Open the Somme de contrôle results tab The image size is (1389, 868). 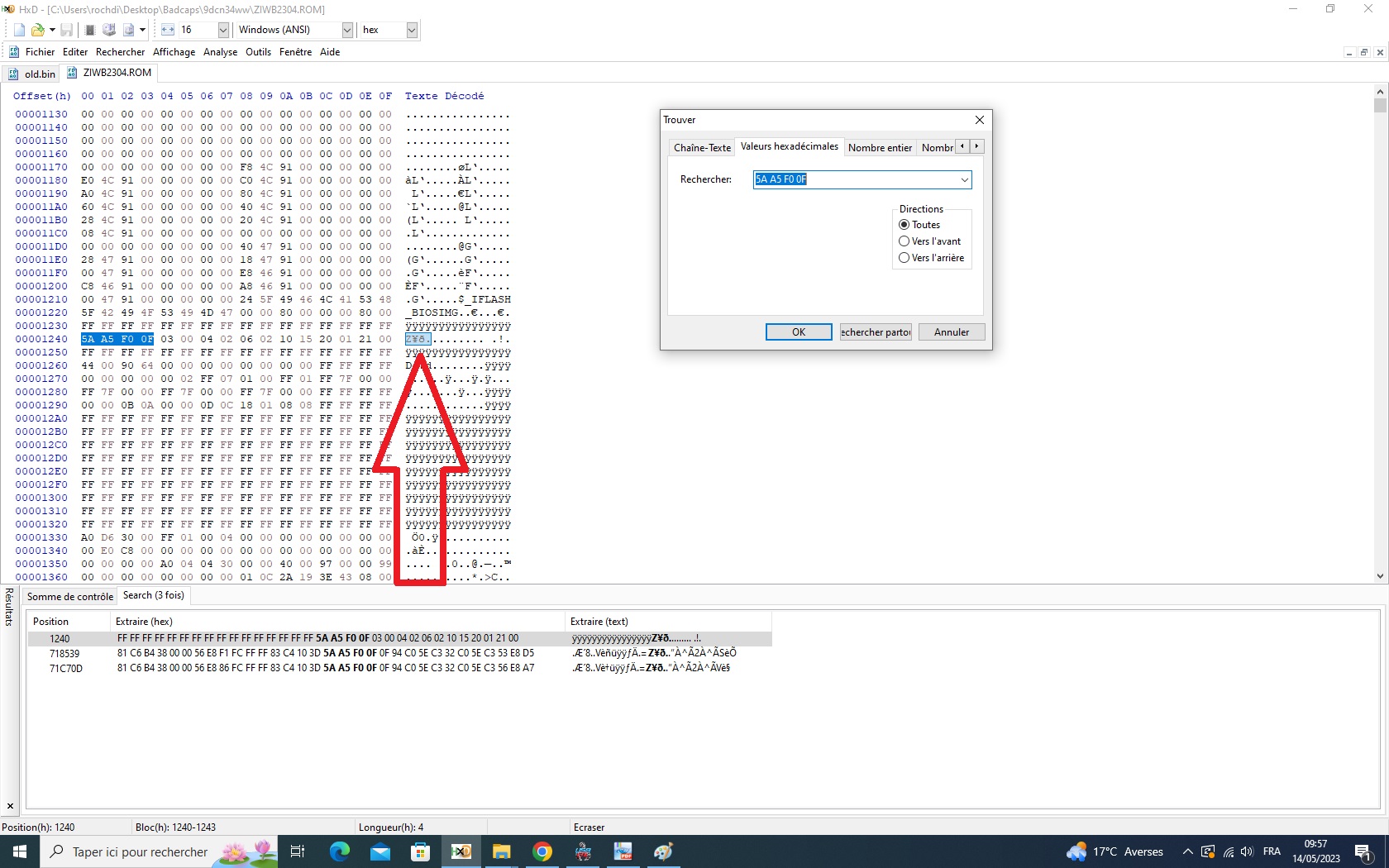point(70,597)
